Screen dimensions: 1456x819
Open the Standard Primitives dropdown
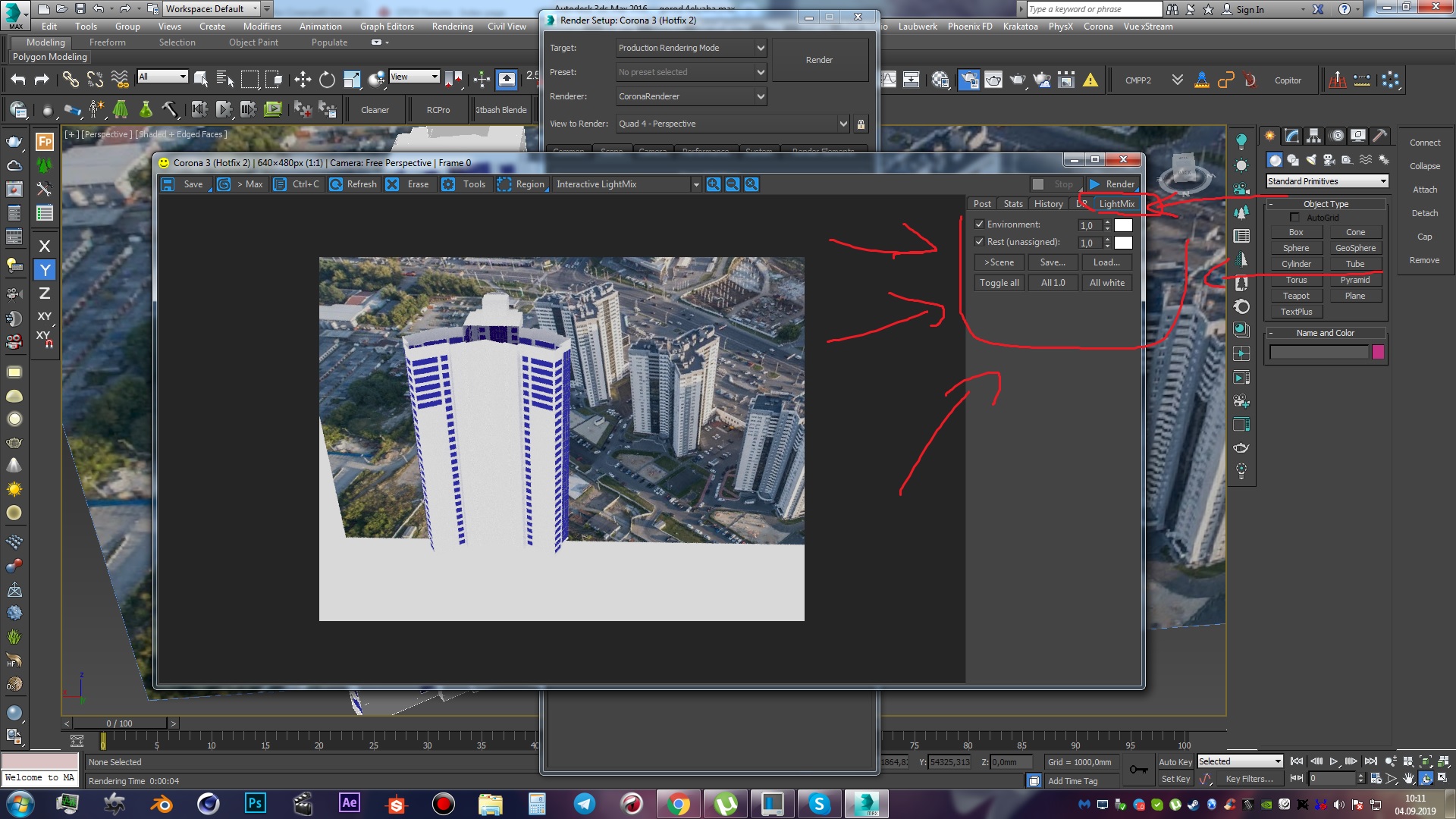click(1327, 181)
